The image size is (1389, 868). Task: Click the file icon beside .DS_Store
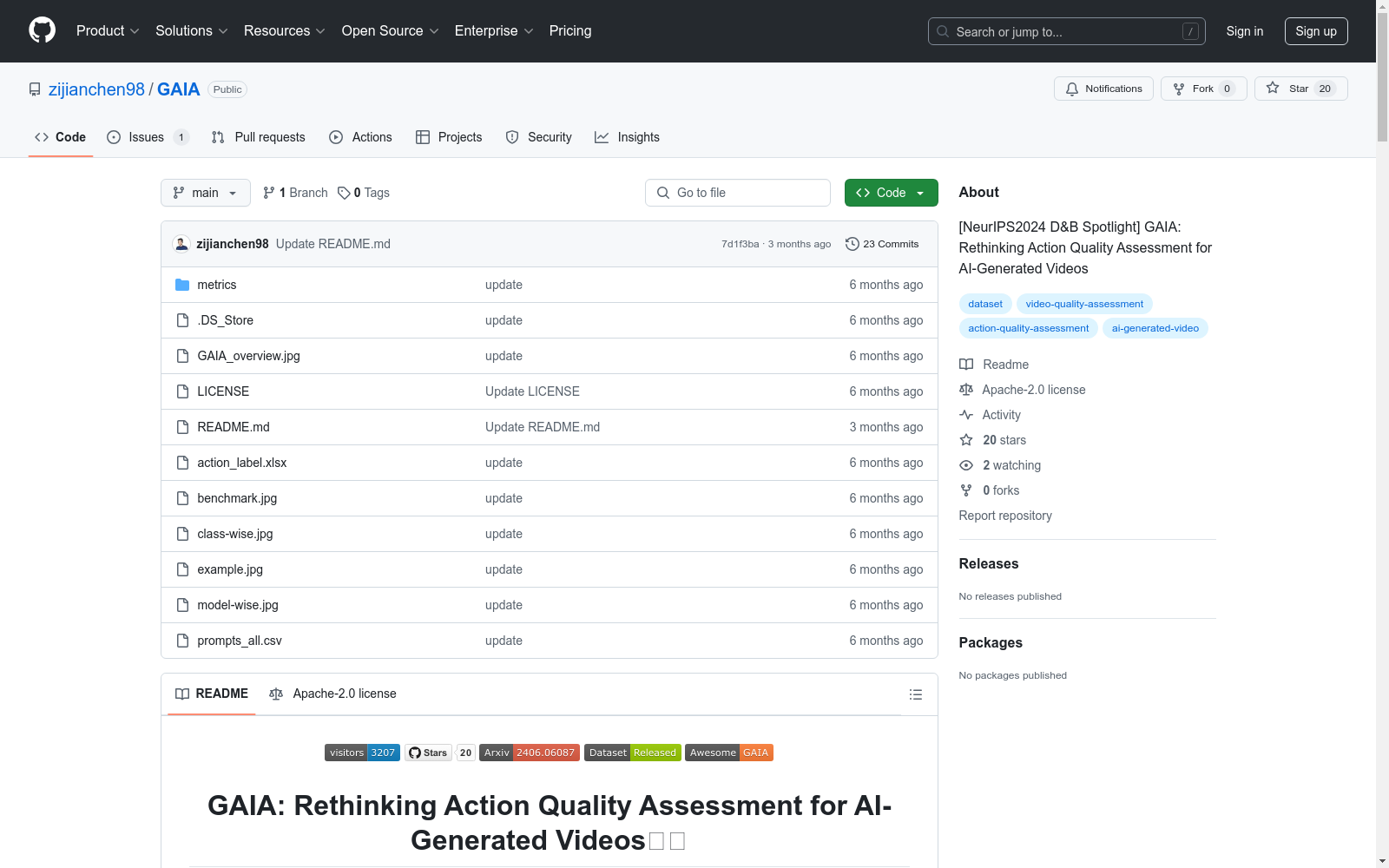182,320
